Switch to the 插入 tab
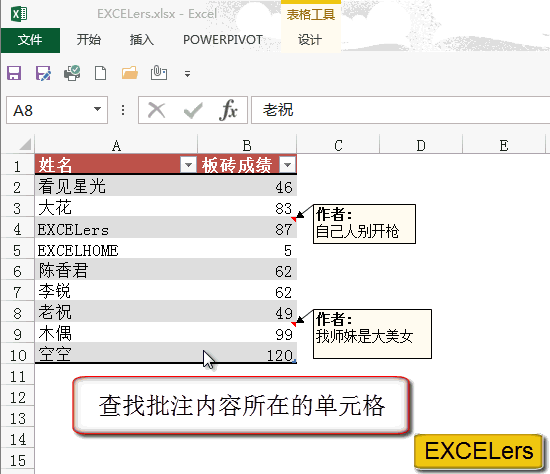Image resolution: width=550 pixels, height=474 pixels. point(142,40)
